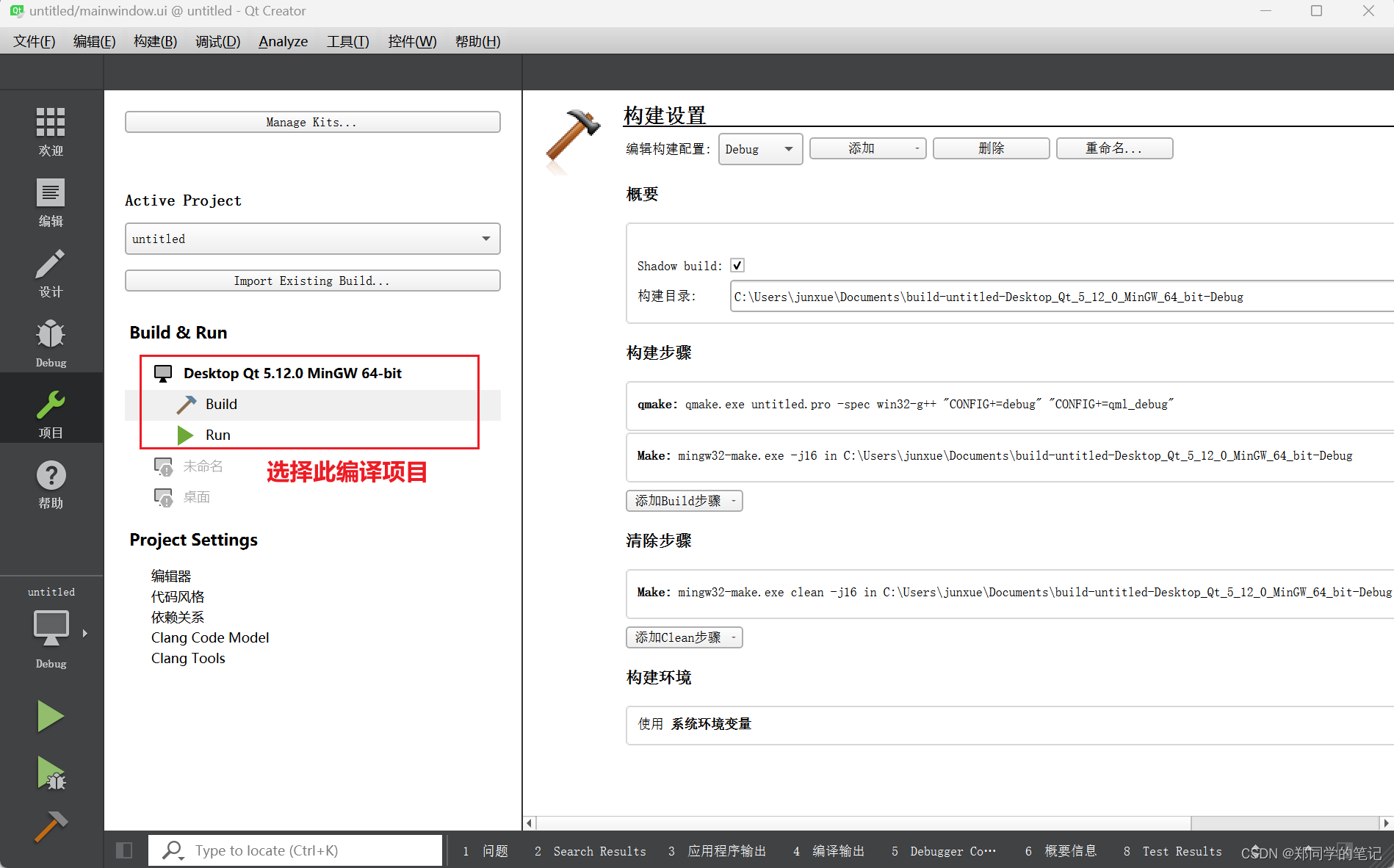Click the Qt Creator logo in title bar
This screenshot has width=1394, height=868.
tap(16, 11)
